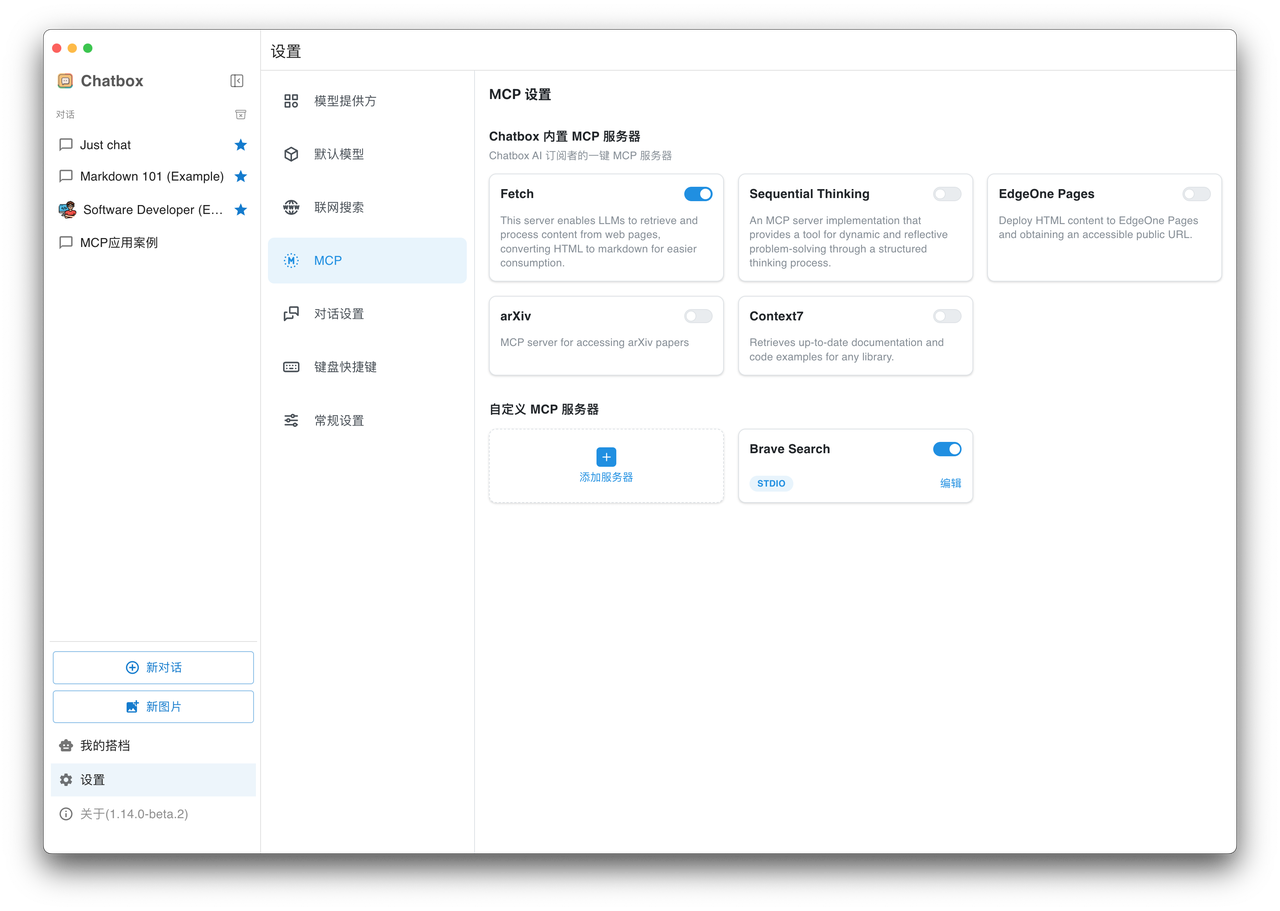Click the keyboard icon for 键盘快捷键
The image size is (1280, 911).
291,367
